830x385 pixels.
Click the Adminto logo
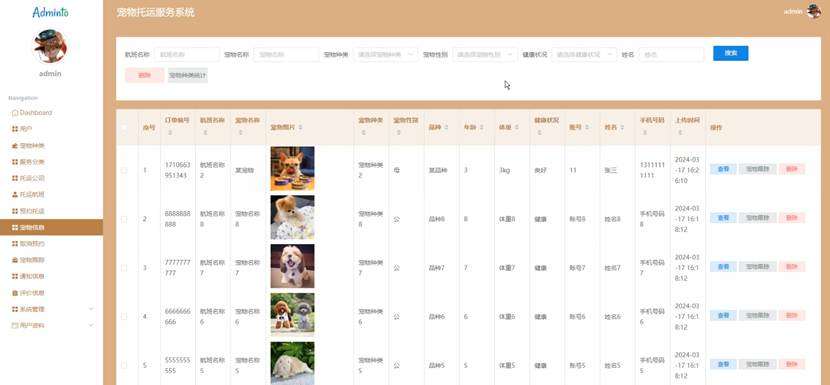(50, 12)
